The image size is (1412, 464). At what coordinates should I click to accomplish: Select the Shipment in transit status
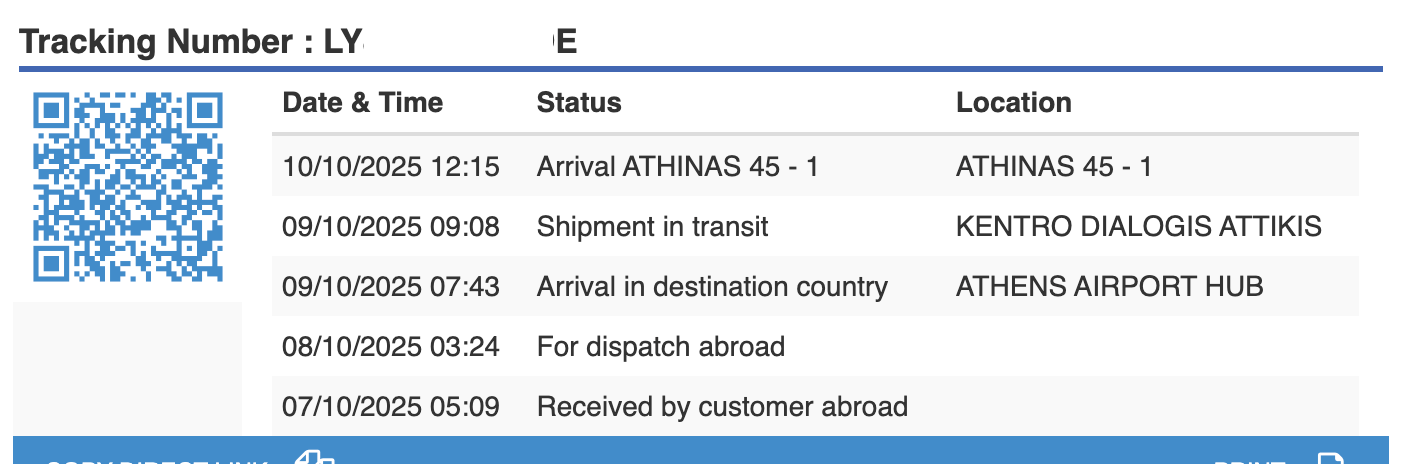click(x=652, y=227)
